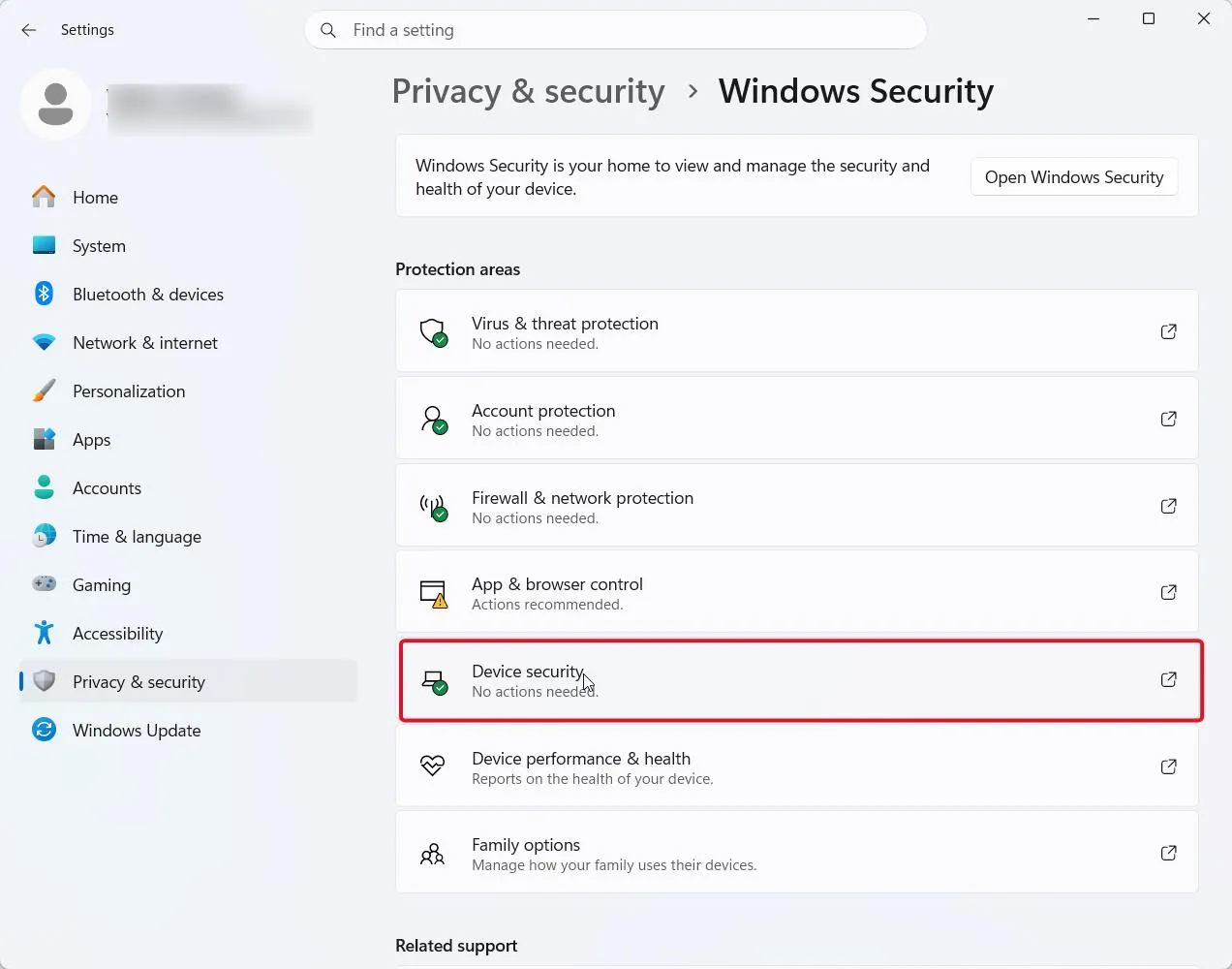The image size is (1232, 969).
Task: Click the Device performance & health heart icon
Action: coord(432,766)
